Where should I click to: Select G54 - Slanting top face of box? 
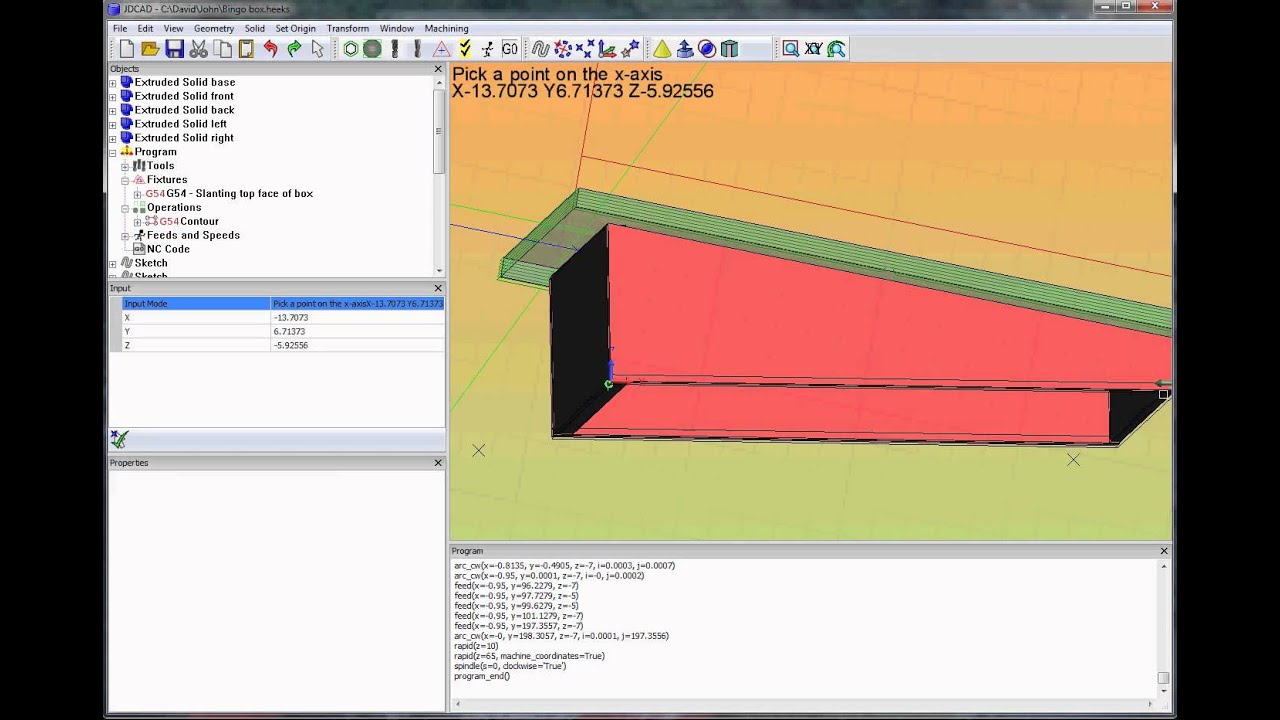click(x=240, y=193)
